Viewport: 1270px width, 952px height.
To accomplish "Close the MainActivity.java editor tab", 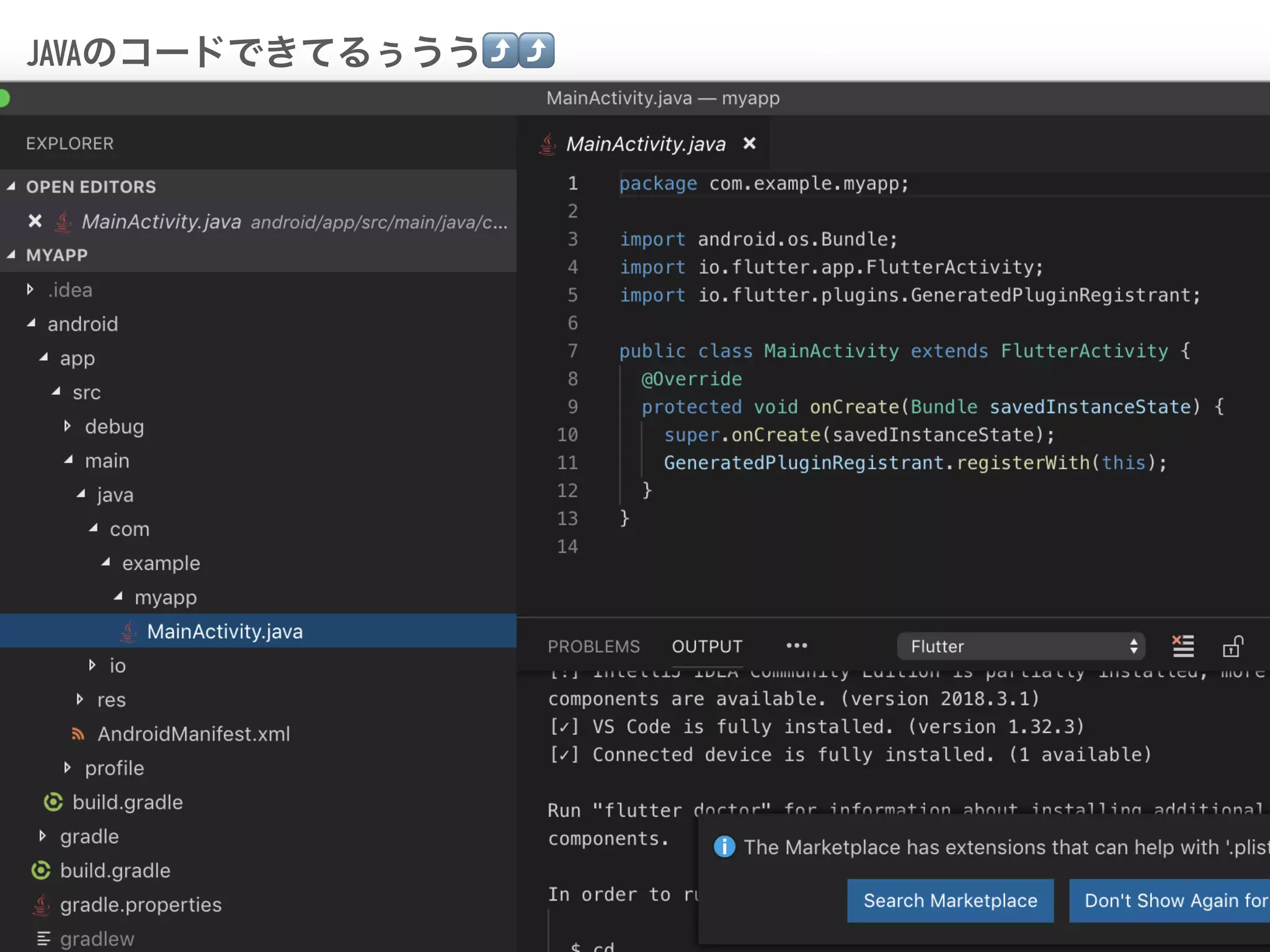I will coord(749,144).
